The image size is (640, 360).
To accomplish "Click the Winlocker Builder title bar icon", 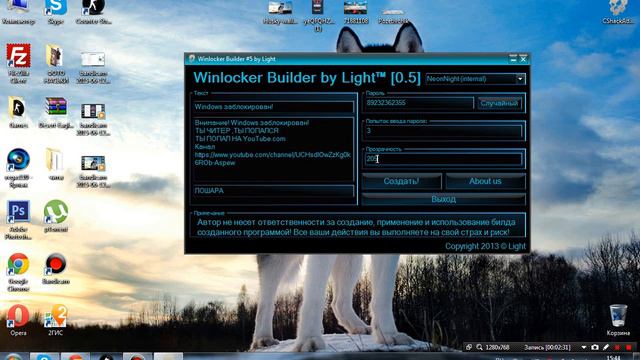I will (191, 59).
